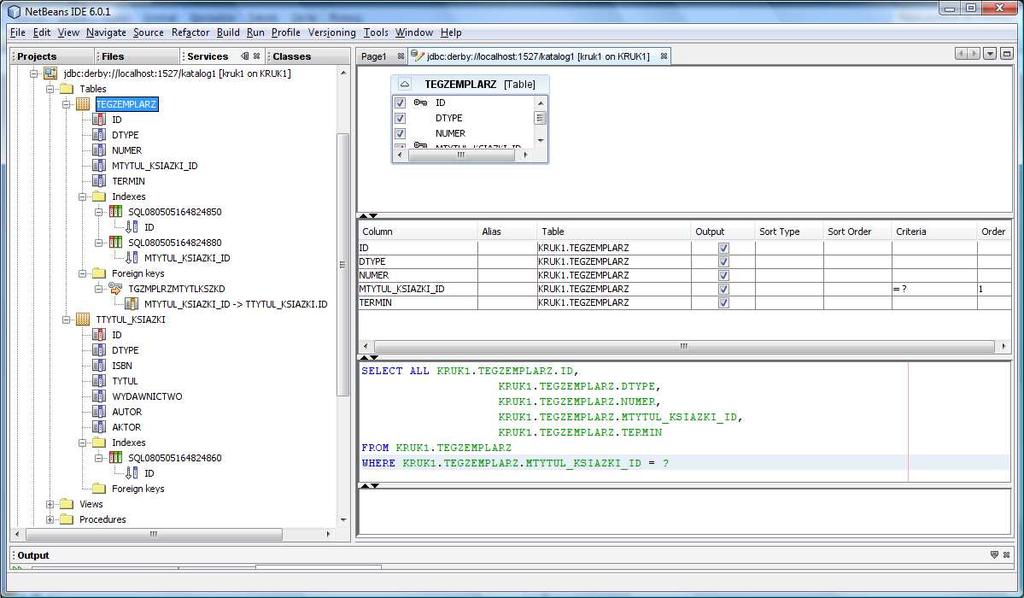Click the database connection icon for katalog1
Viewport: 1024px width, 598px height.
point(50,74)
